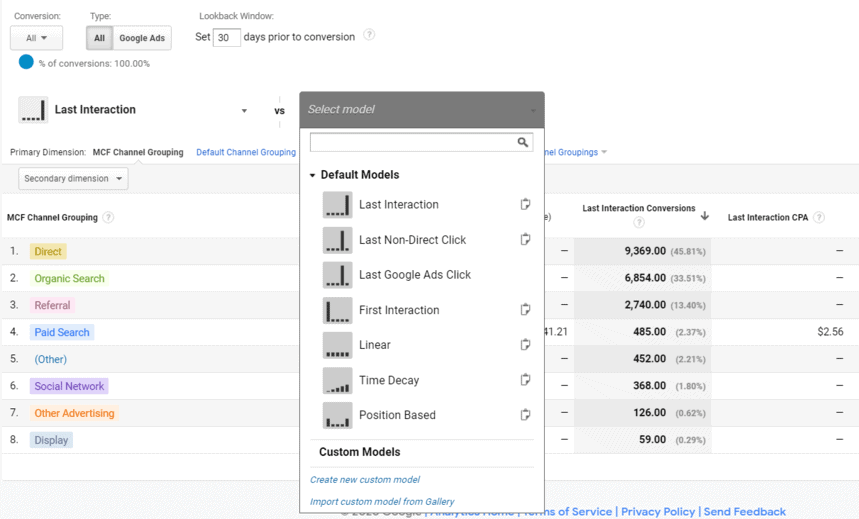Sort by Last Interaction Conversions column

pyautogui.click(x=638, y=208)
